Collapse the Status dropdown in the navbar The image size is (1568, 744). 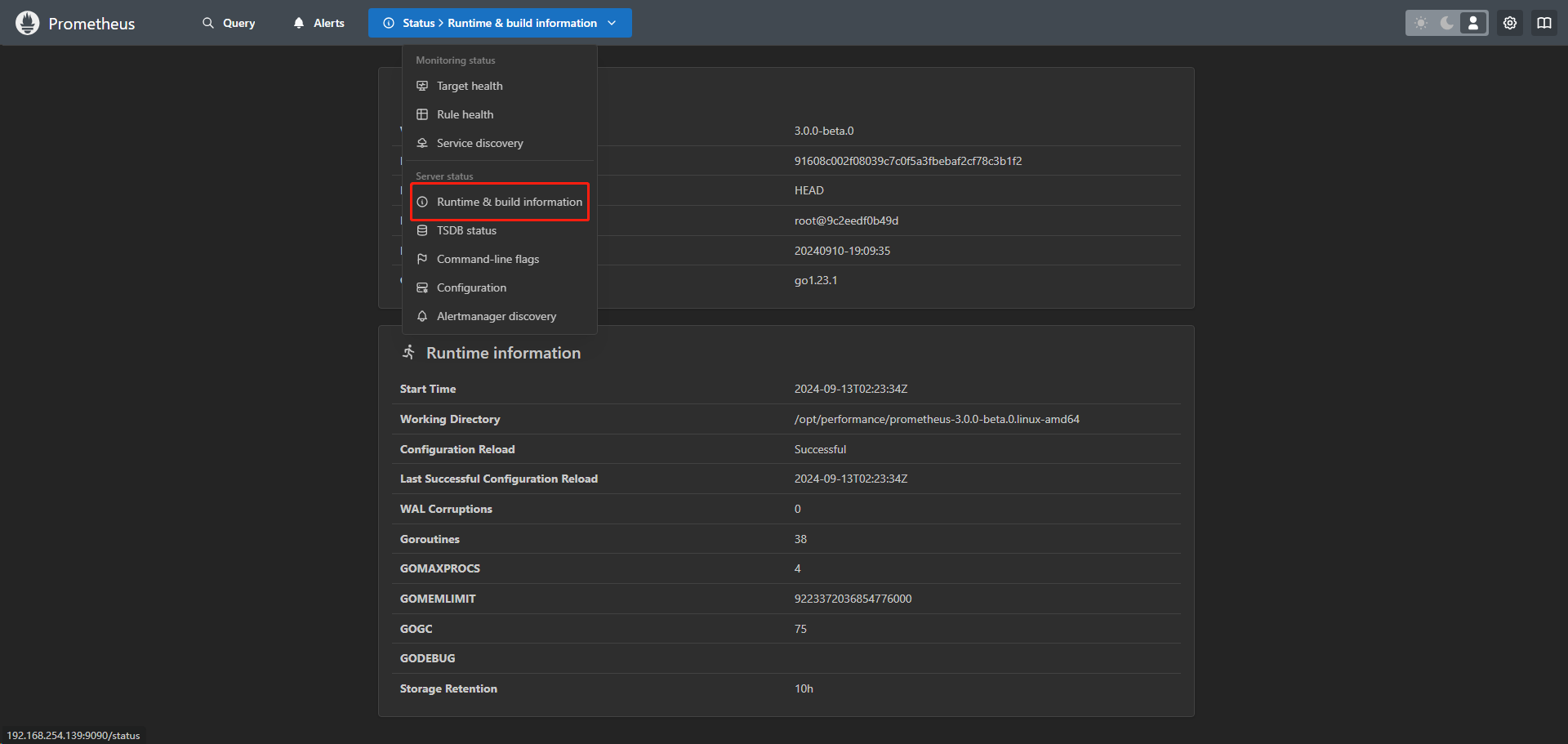point(500,23)
